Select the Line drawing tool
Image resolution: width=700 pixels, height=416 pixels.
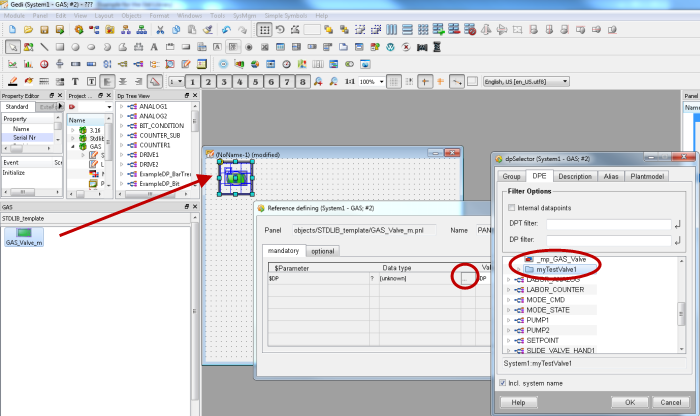click(45, 47)
